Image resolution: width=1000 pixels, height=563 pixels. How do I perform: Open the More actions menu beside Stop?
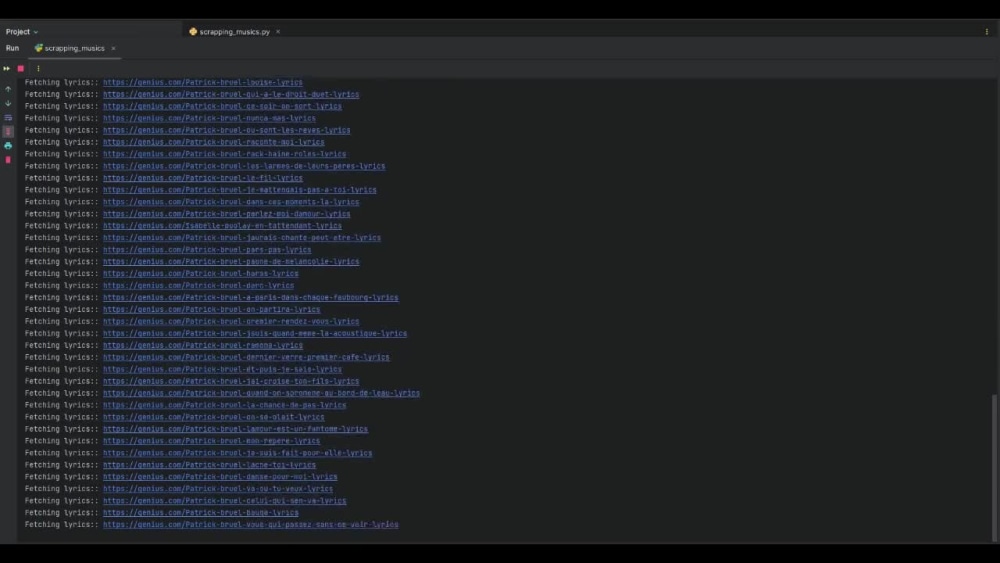coord(38,68)
